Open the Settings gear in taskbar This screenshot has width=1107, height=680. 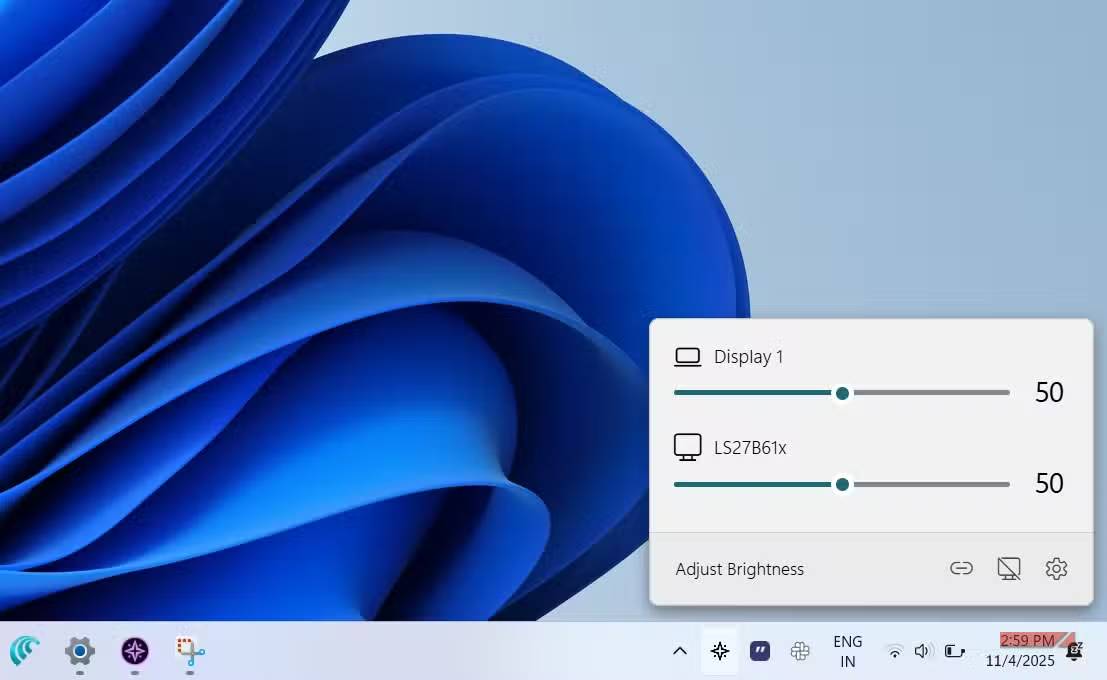point(79,653)
